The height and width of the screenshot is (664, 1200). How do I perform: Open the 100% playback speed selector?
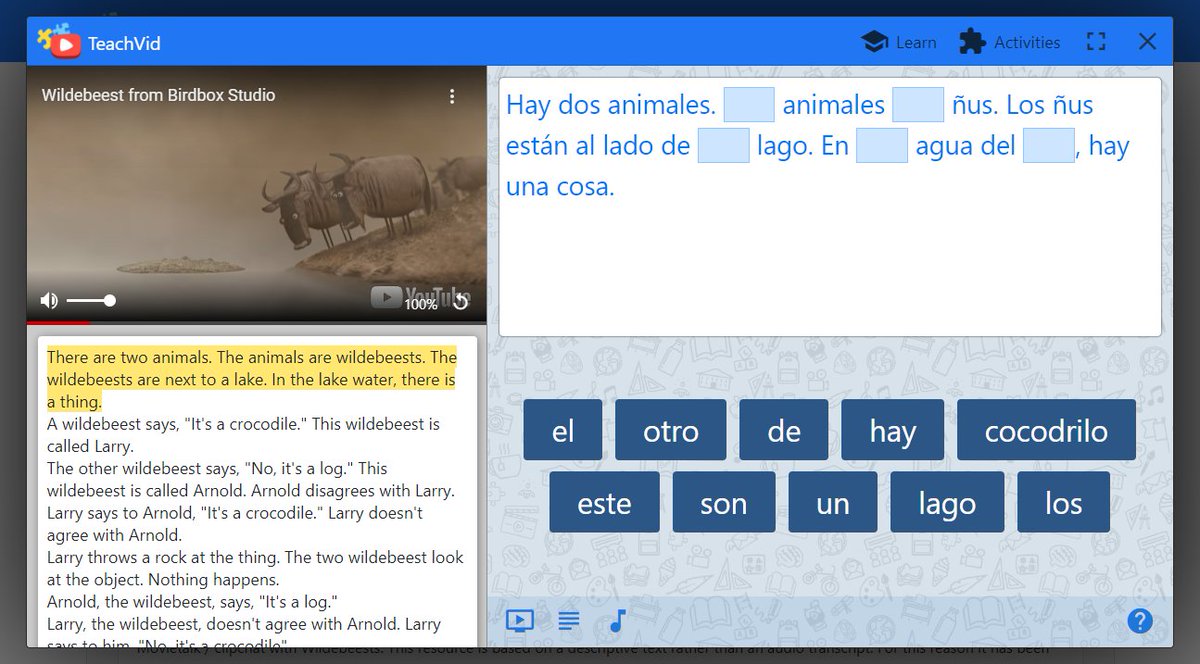pyautogui.click(x=421, y=305)
